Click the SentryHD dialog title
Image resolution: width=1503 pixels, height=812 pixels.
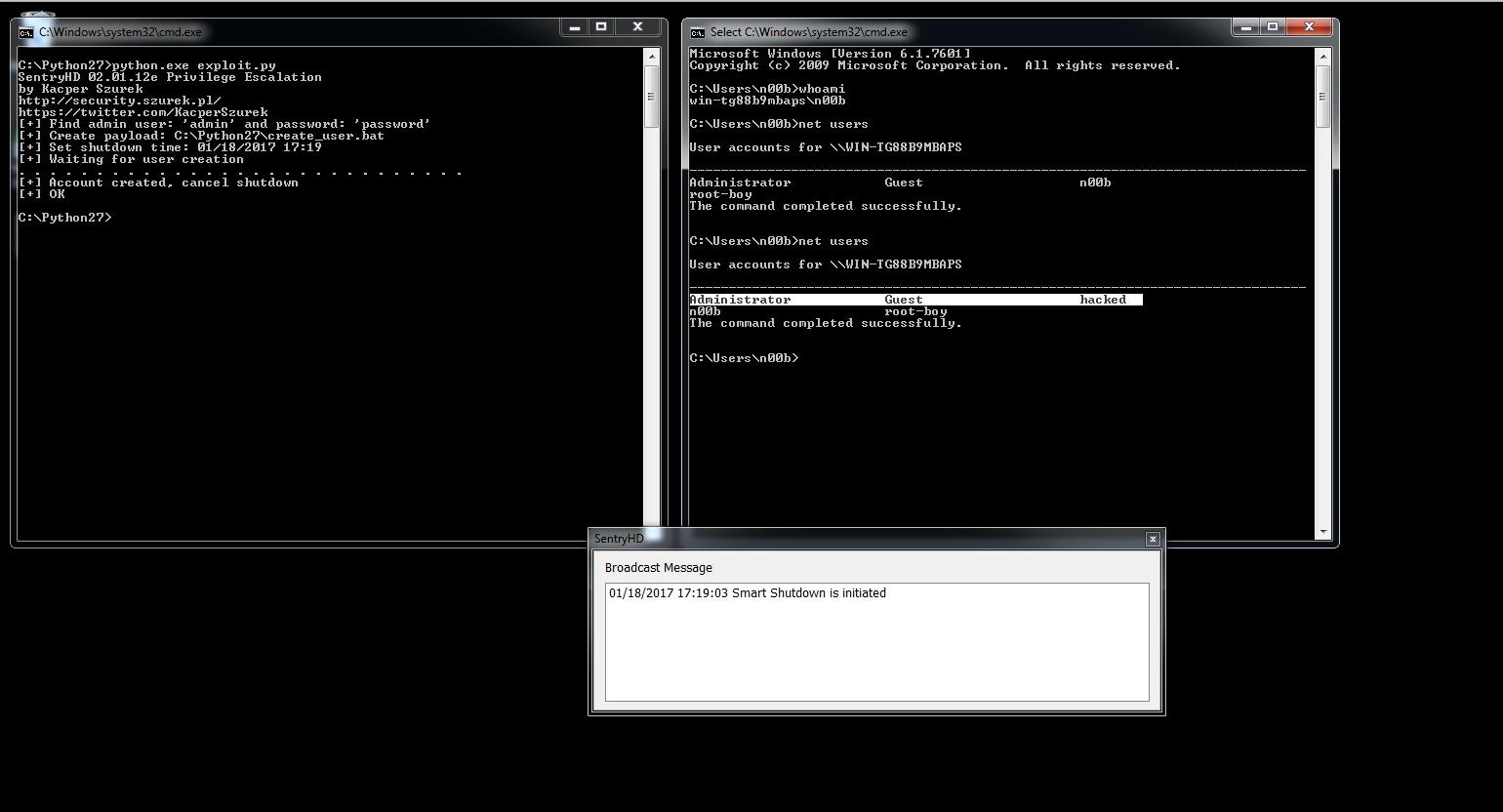click(x=619, y=539)
